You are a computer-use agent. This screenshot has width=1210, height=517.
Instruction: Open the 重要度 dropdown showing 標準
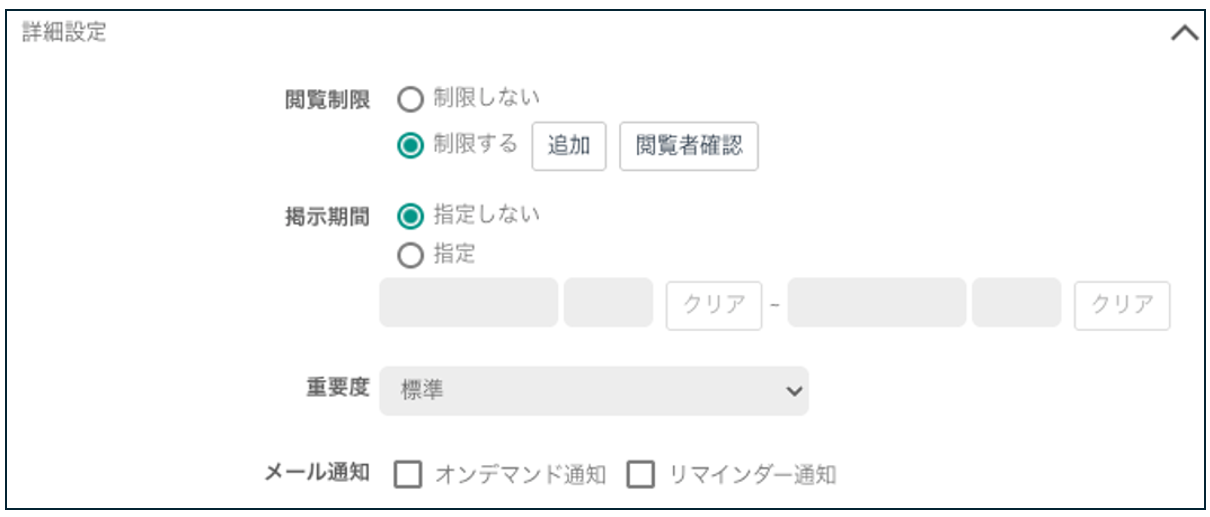tap(594, 391)
